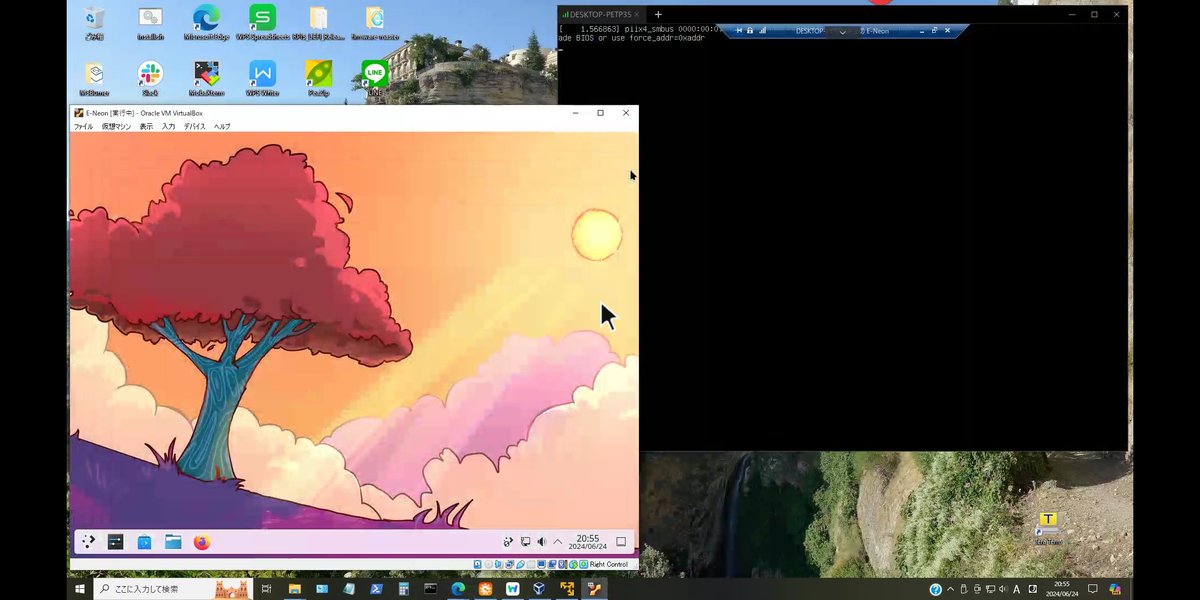Open the 仮想マシン menu in VirtualBox
Viewport: 1200px width, 600px height.
coord(116,127)
